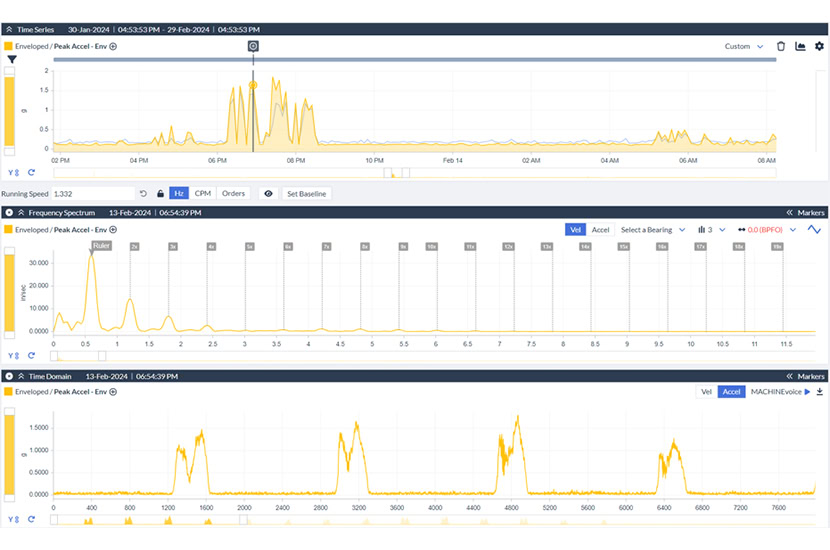Click the Frequency Spectrum overview navigator strip

[433, 356]
